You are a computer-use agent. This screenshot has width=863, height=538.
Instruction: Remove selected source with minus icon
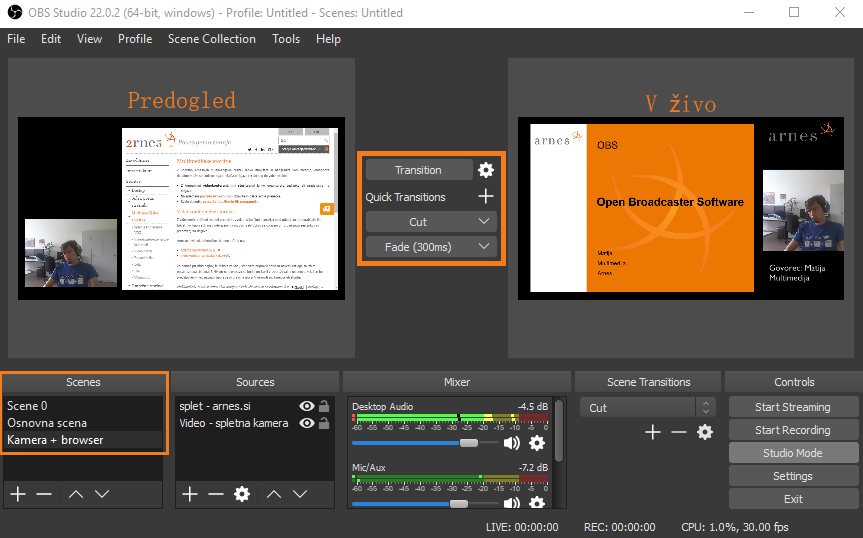216,494
